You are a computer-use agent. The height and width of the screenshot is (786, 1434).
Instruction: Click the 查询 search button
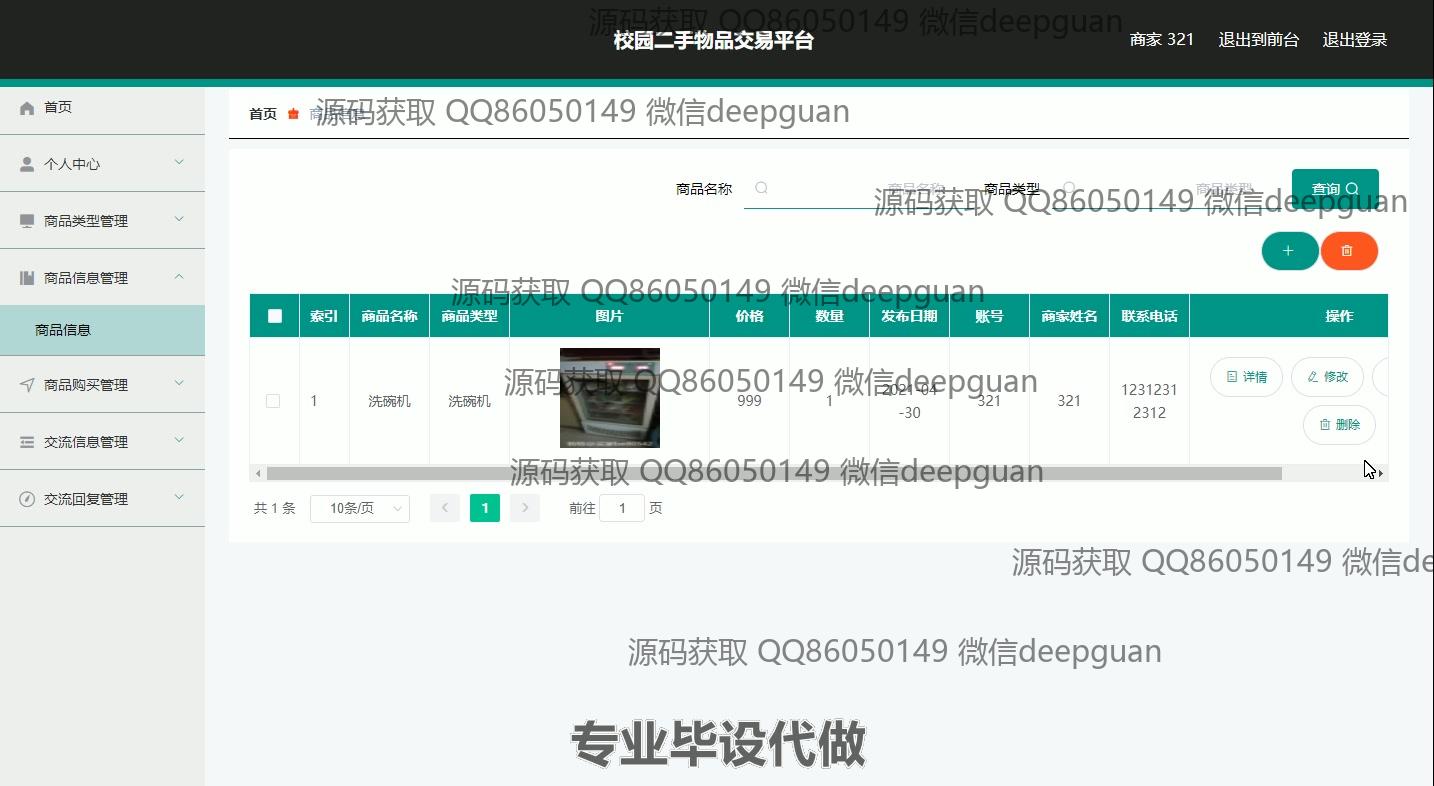(1335, 189)
